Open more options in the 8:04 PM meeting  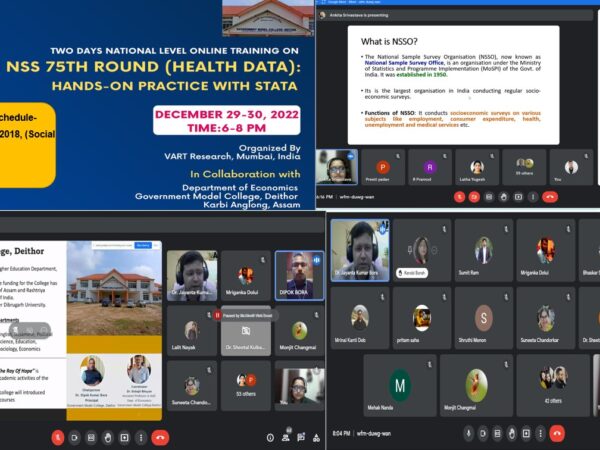tap(540, 433)
